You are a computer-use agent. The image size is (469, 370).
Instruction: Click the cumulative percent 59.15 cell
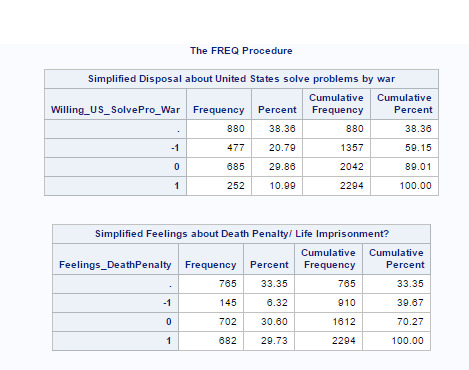pos(404,148)
